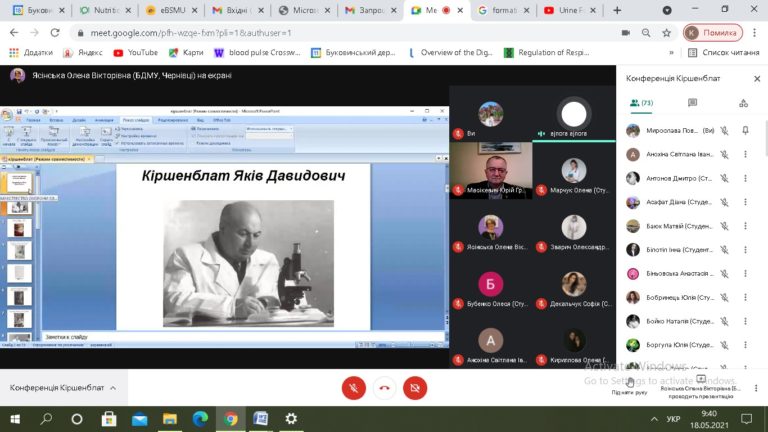Open more options for Анохіна Світлана
This screenshot has width=768, height=432.
(x=745, y=154)
